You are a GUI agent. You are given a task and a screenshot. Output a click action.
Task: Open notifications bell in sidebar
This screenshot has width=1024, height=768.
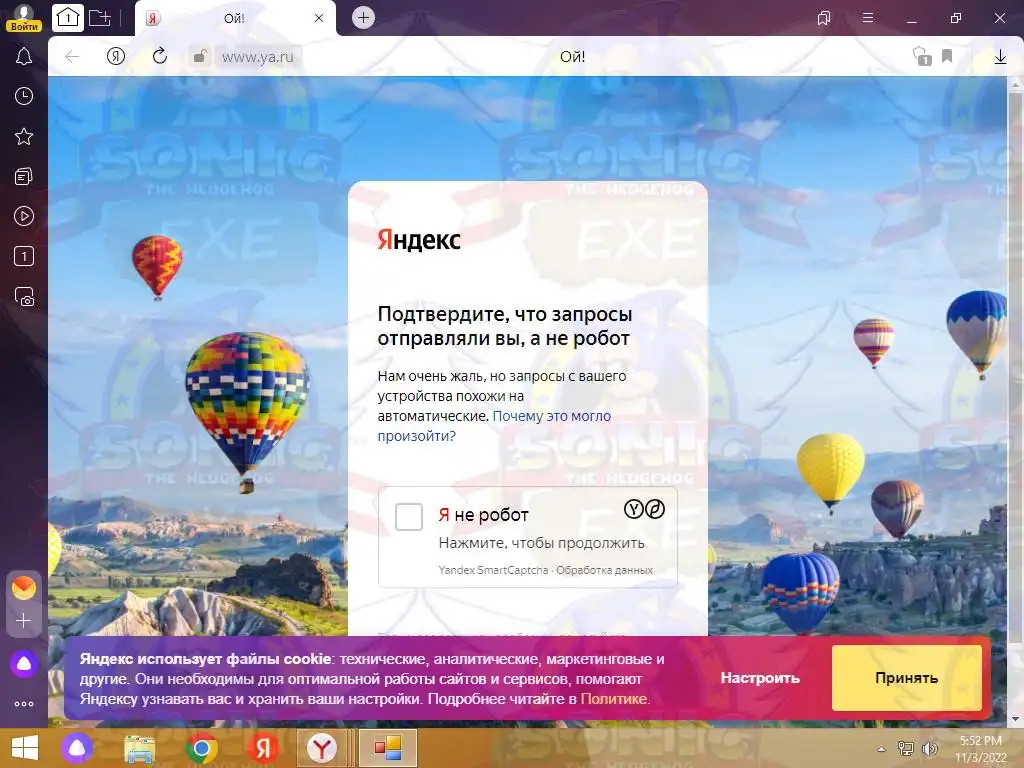point(24,56)
